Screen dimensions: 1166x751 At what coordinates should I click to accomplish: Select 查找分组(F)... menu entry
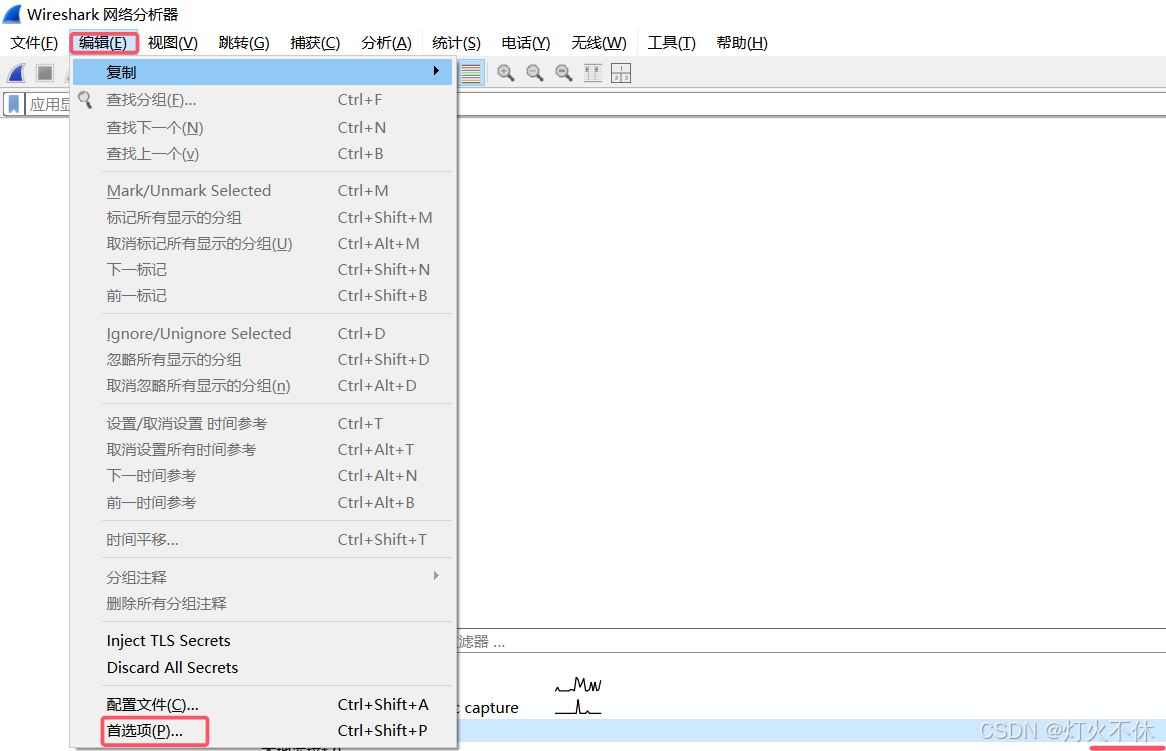262,100
